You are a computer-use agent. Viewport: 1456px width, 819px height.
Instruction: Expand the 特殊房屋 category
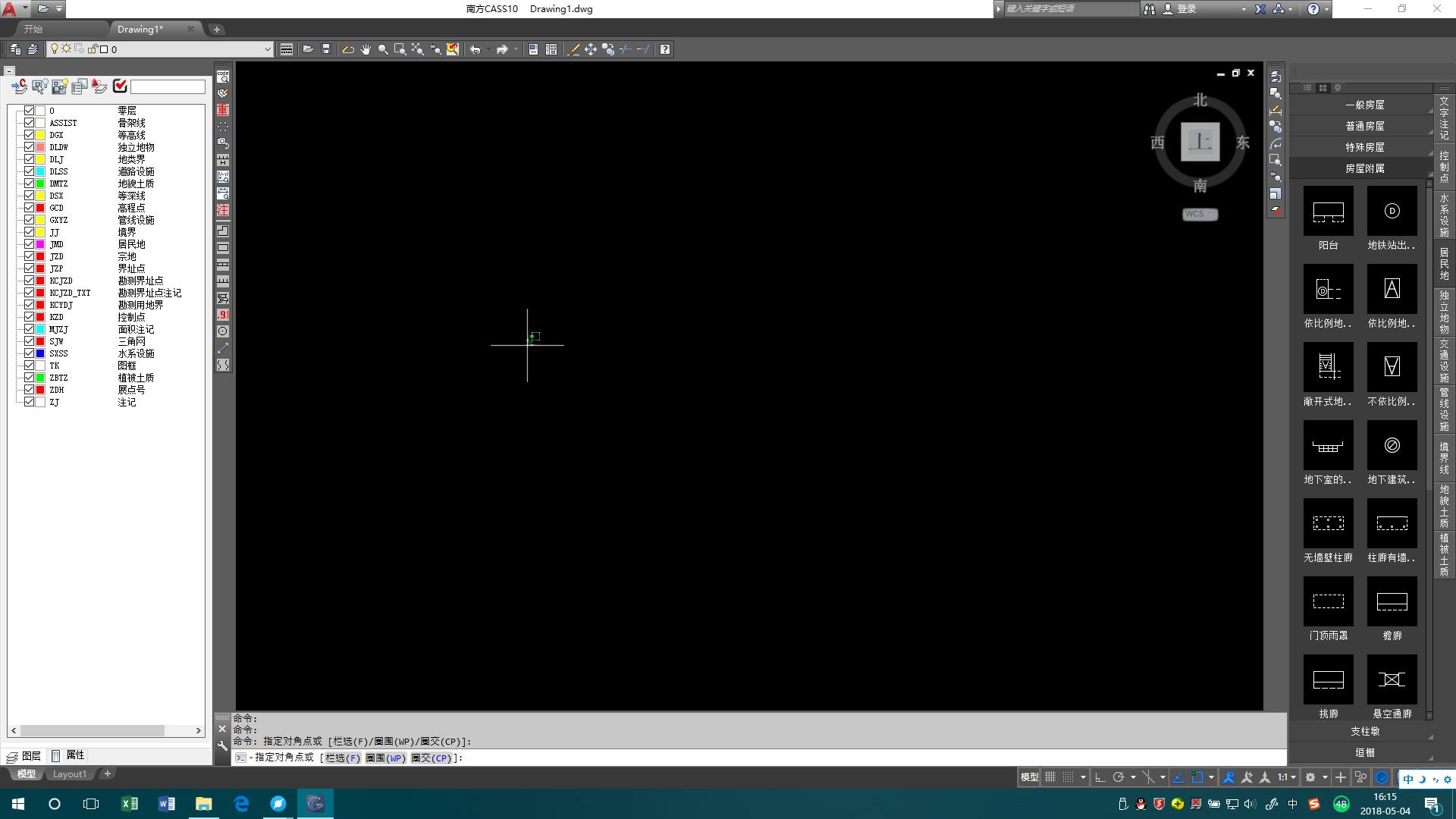1364,147
